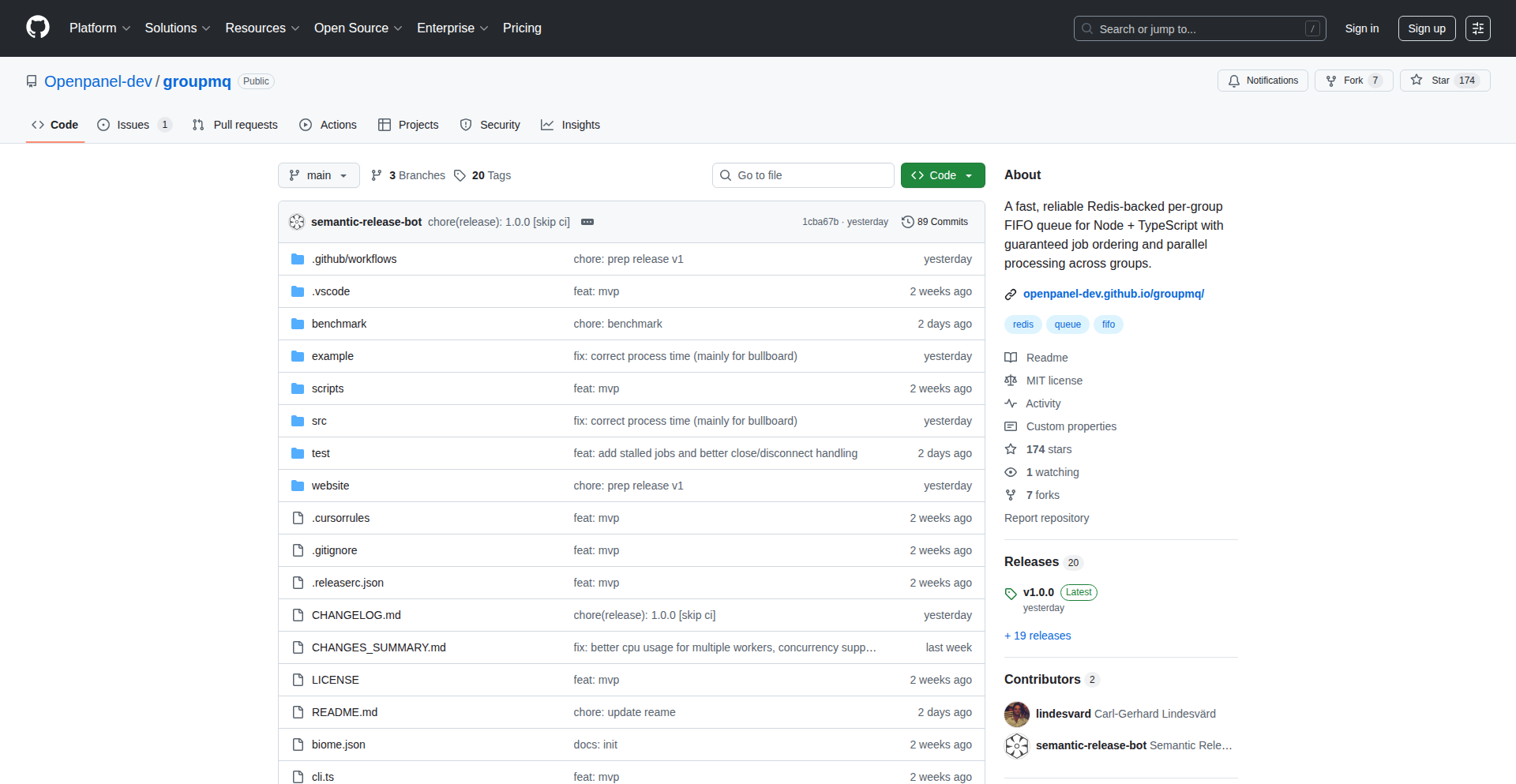This screenshot has width=1516, height=784.
Task: Click the GitHub logo icon
Action: [x=38, y=28]
